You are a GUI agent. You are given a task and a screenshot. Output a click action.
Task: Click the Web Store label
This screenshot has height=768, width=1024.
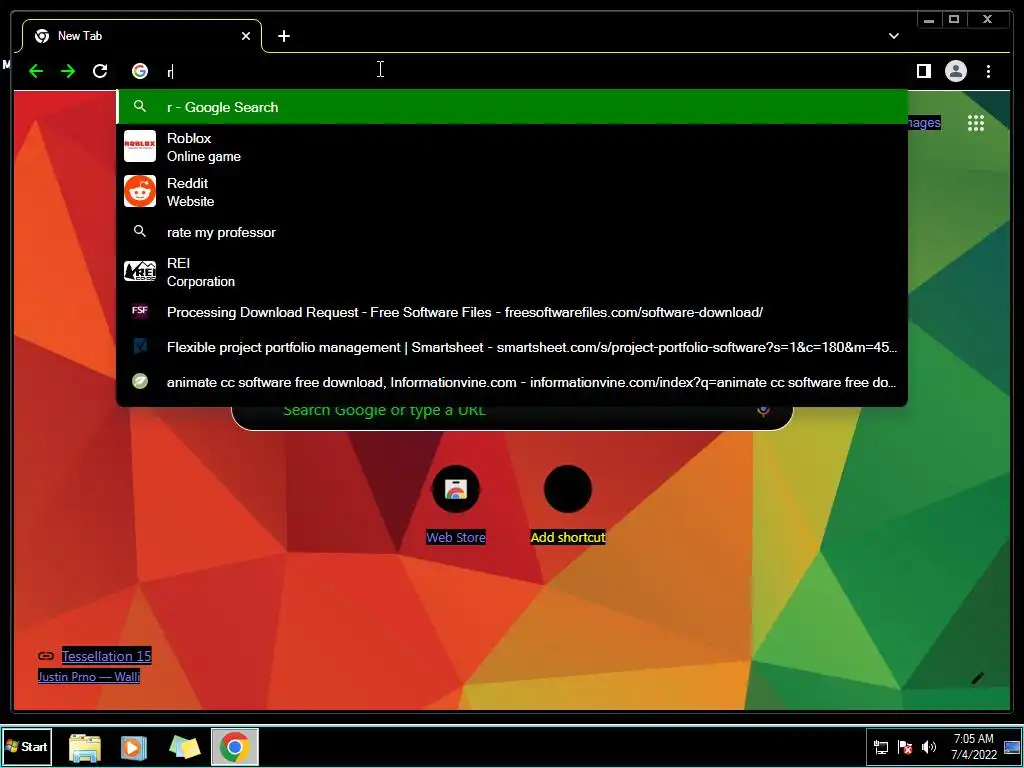click(x=456, y=537)
